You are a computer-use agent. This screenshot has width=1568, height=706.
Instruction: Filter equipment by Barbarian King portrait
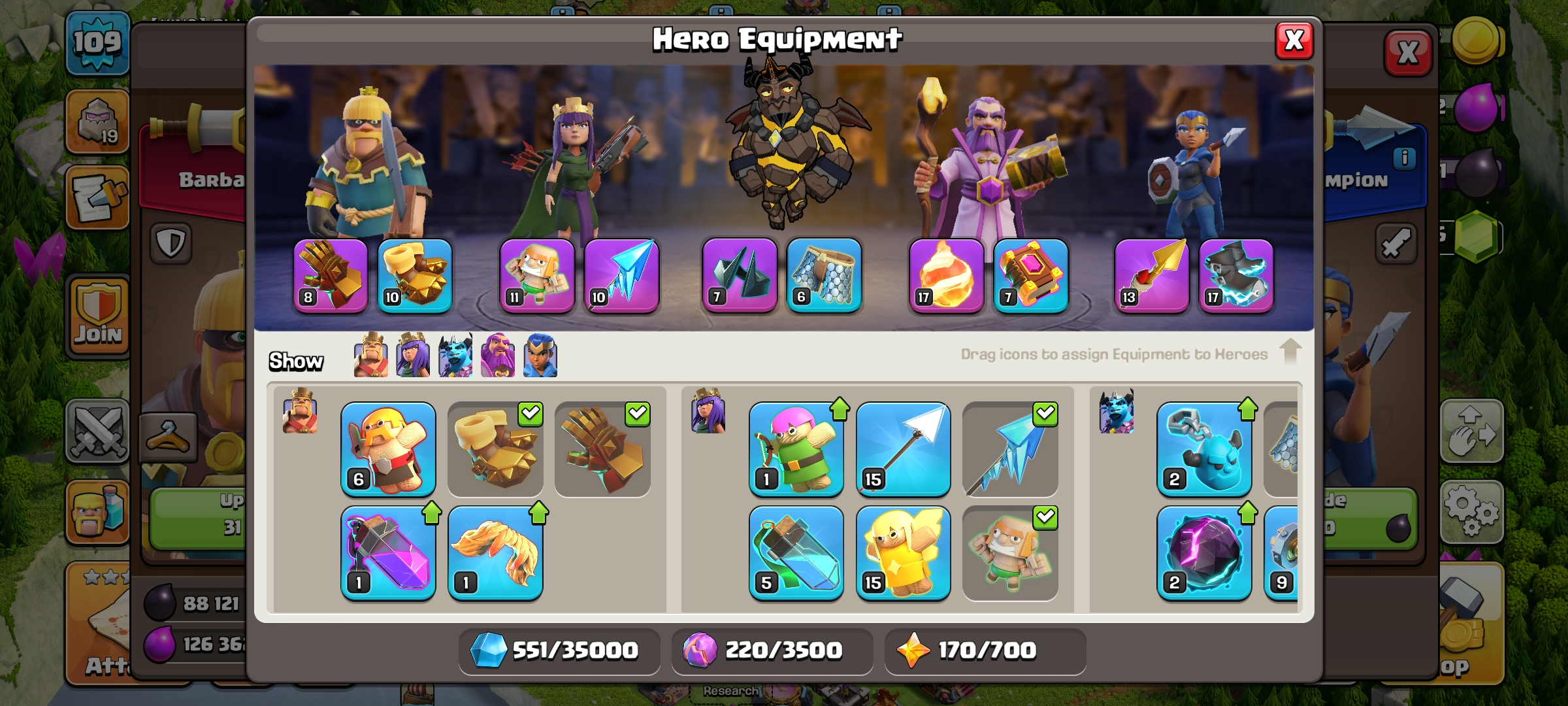pyautogui.click(x=370, y=355)
